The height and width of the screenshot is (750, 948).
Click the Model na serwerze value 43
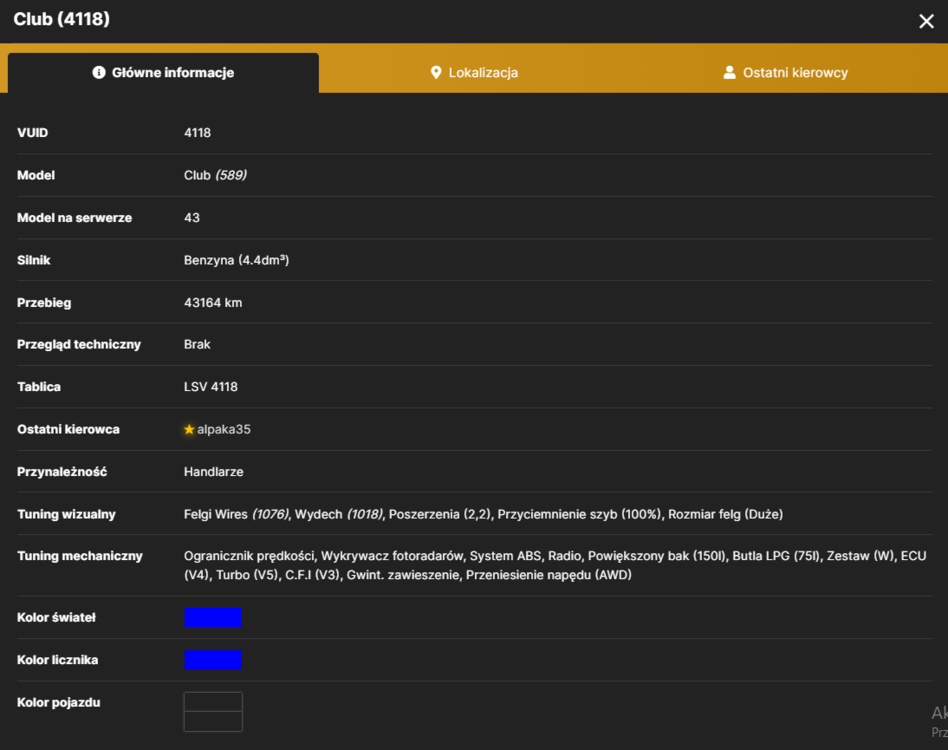tap(192, 218)
